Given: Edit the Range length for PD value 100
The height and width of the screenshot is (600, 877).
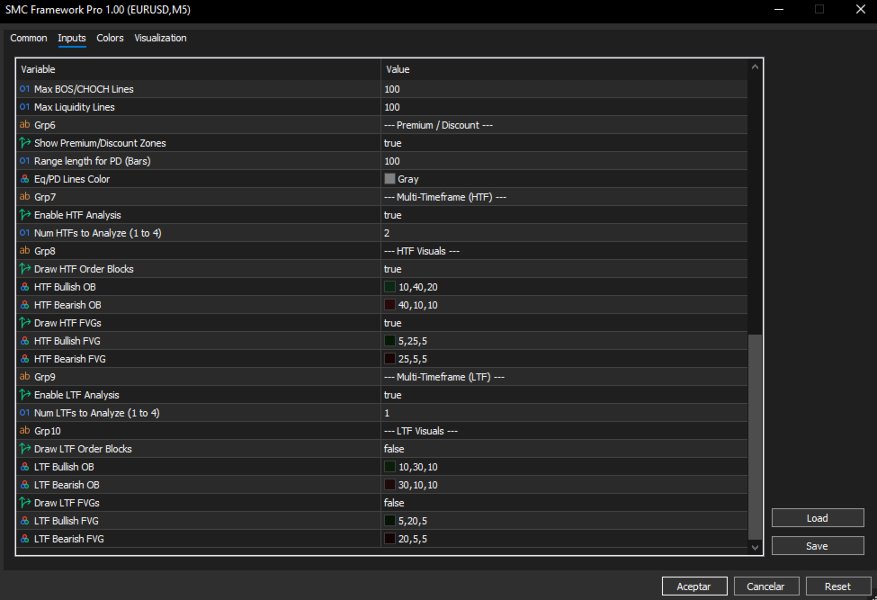Looking at the screenshot, I should coord(564,161).
